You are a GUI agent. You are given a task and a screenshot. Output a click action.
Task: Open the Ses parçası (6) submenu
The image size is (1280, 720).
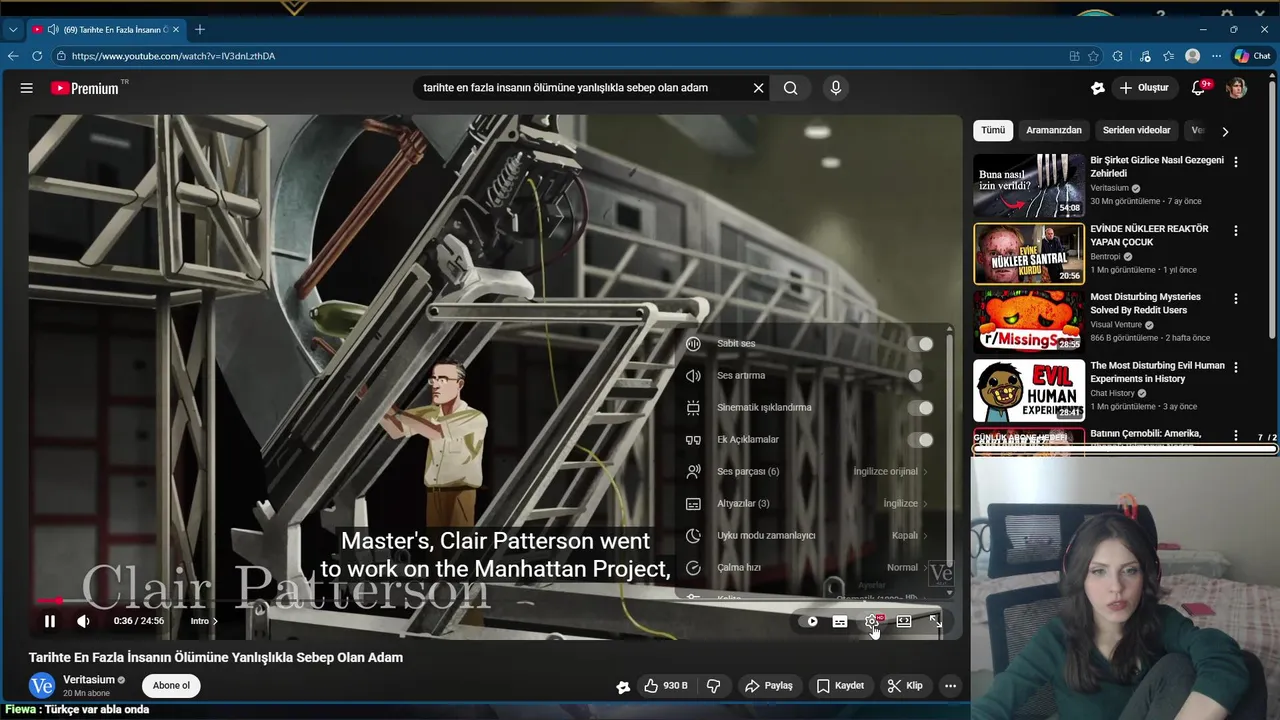808,472
